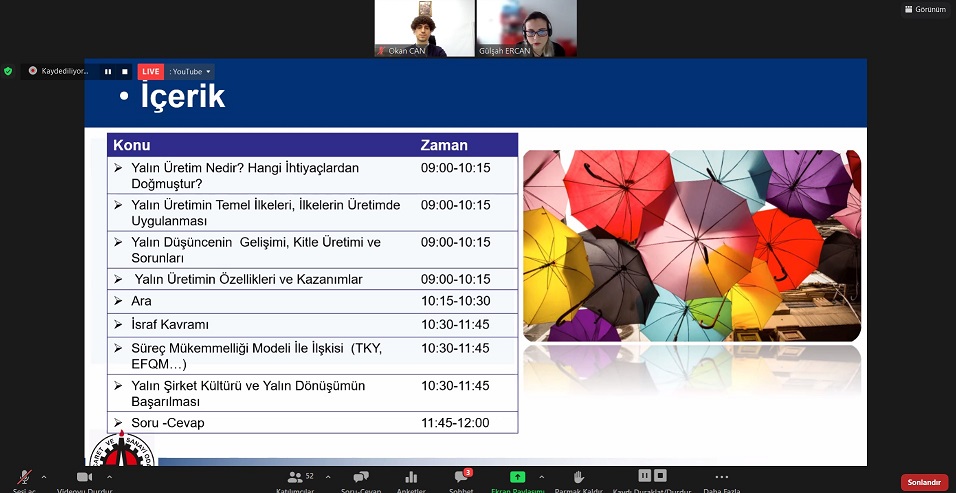The image size is (956, 493).
Task: Open the LIVE YouTube streaming dropdown
Action: click(x=190, y=71)
